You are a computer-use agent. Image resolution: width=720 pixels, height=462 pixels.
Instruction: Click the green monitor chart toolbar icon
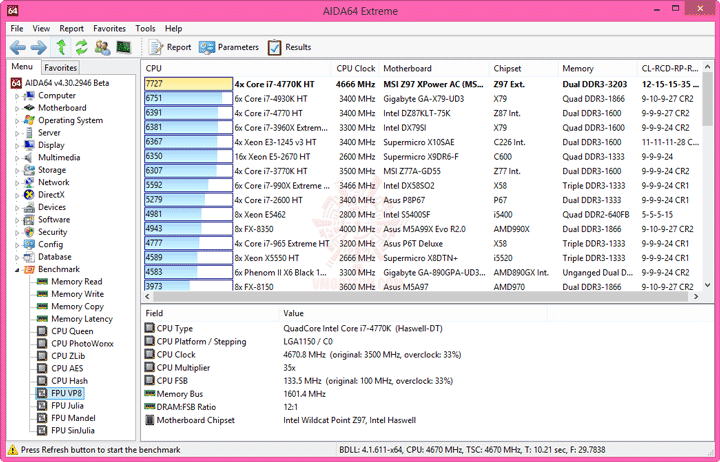tap(124, 47)
